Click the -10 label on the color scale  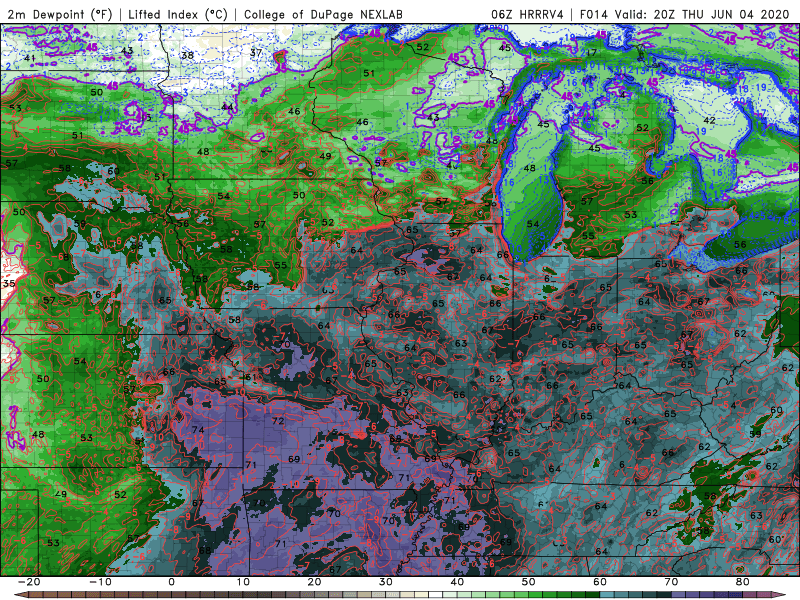coord(101,582)
